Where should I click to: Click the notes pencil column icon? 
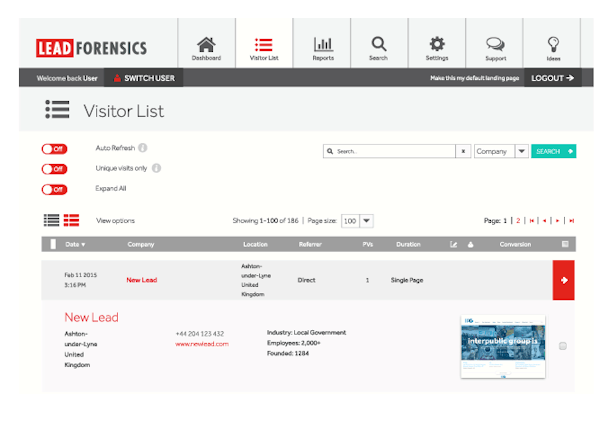[453, 244]
